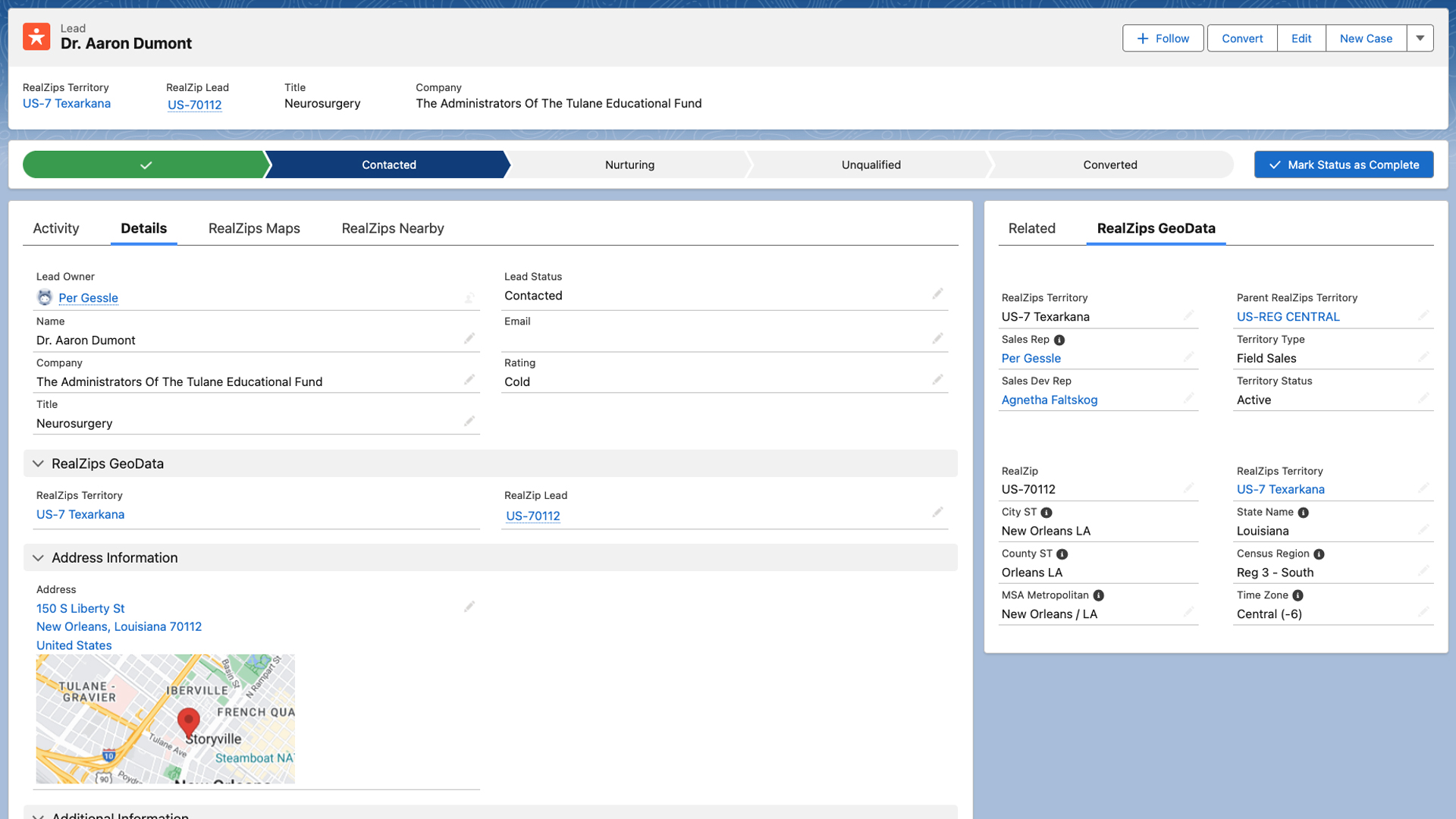Select Unqualified stage in status path

pyautogui.click(x=871, y=165)
